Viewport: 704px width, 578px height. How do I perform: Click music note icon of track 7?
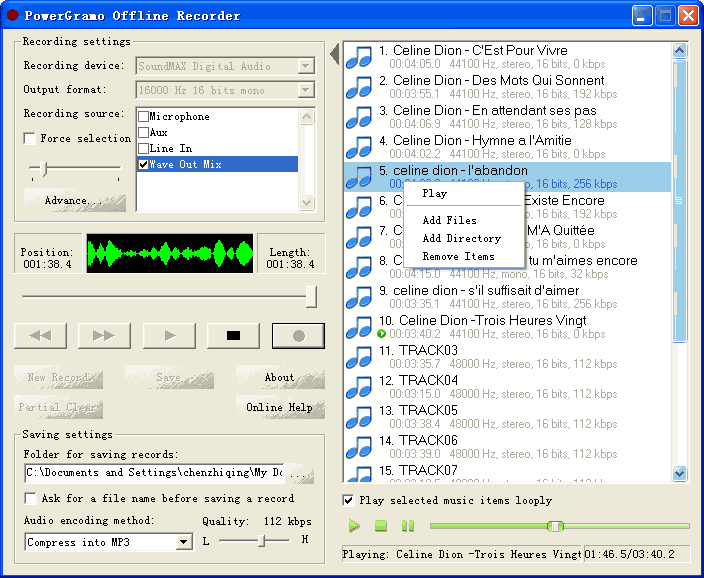(359, 238)
